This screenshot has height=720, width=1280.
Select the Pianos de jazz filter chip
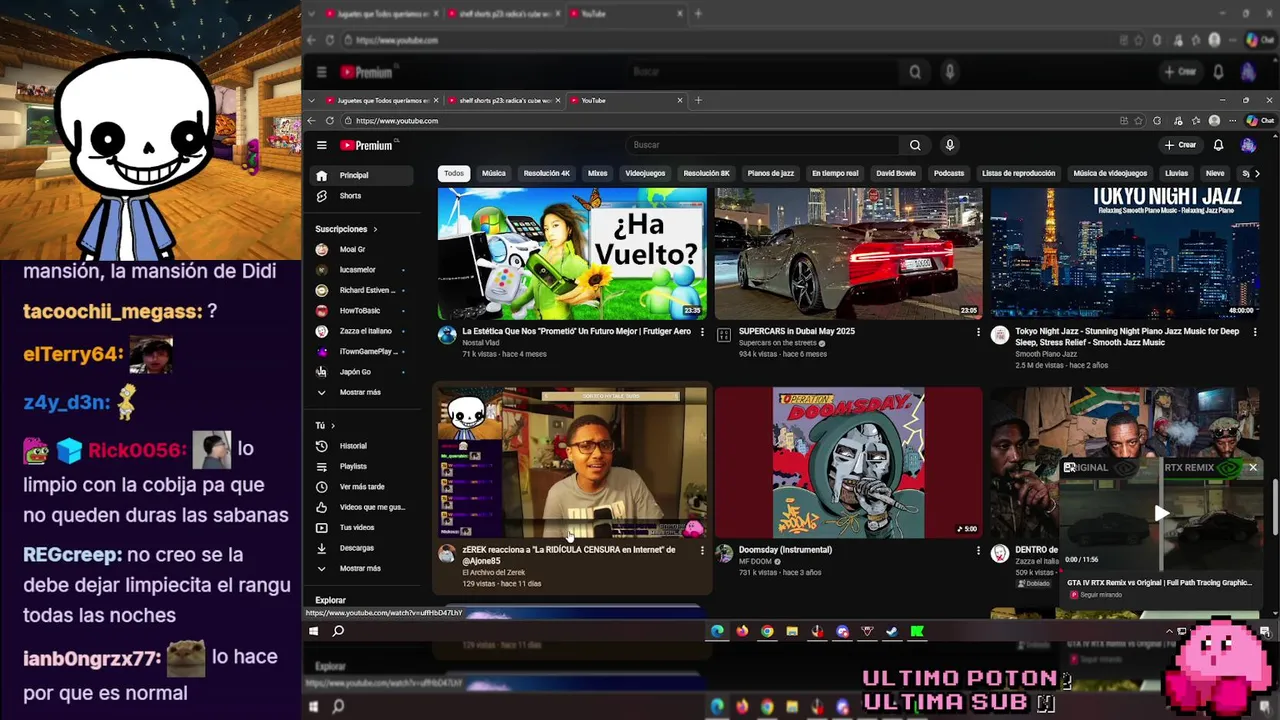pos(771,173)
